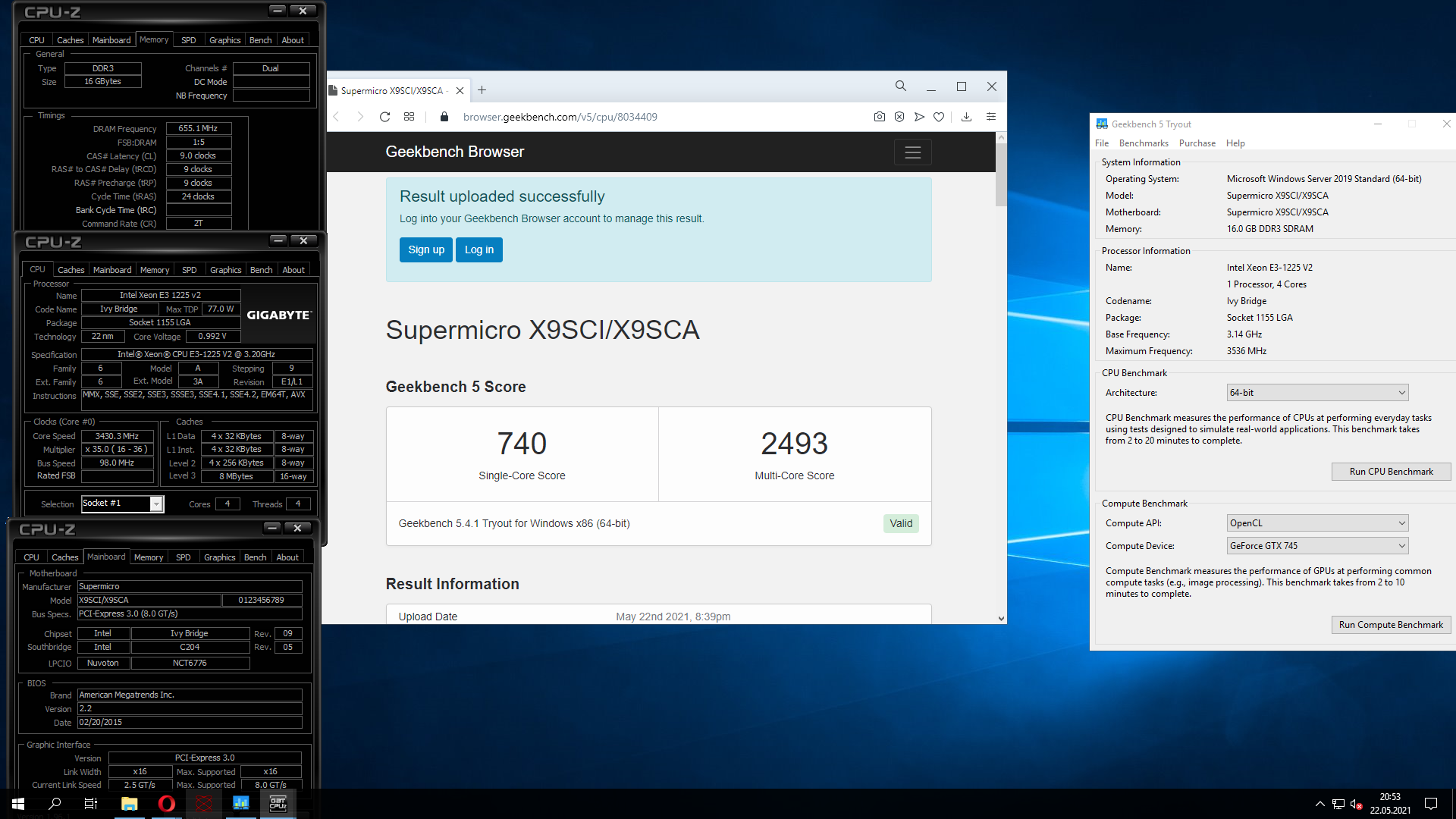
Task: Click the BIOS date 02/20/2015 field
Action: pyautogui.click(x=190, y=723)
